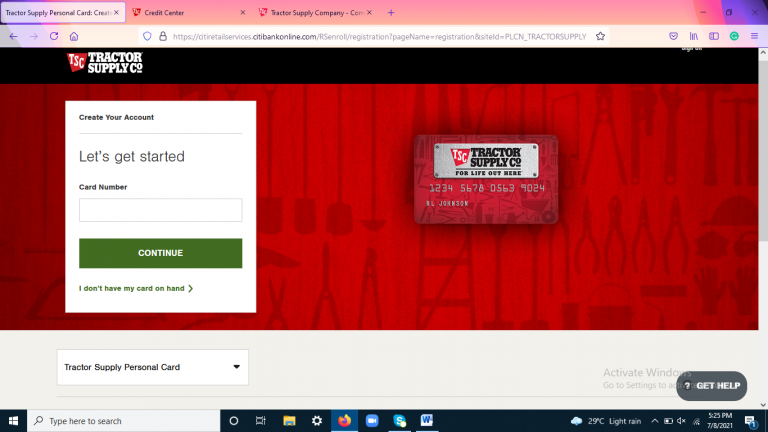
Task: Go back using the browser back arrow
Action: (x=13, y=36)
